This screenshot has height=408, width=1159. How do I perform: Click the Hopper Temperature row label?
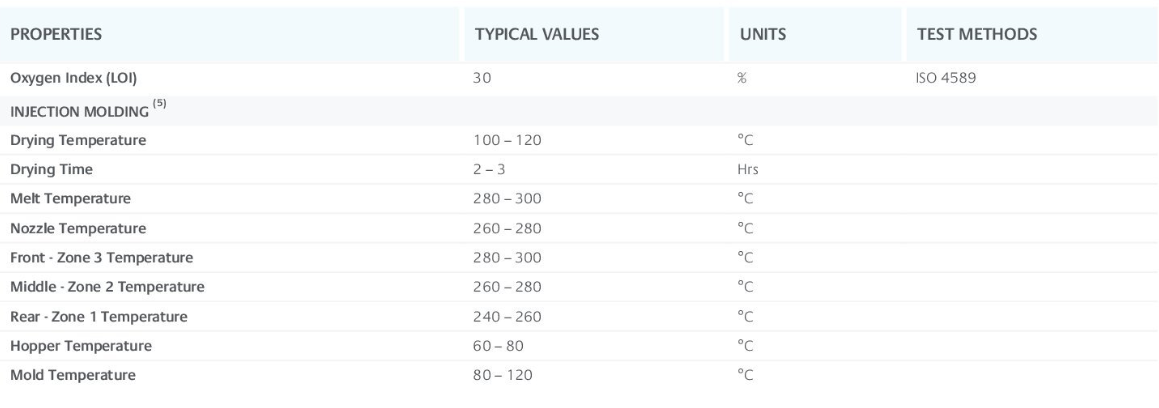tap(81, 346)
